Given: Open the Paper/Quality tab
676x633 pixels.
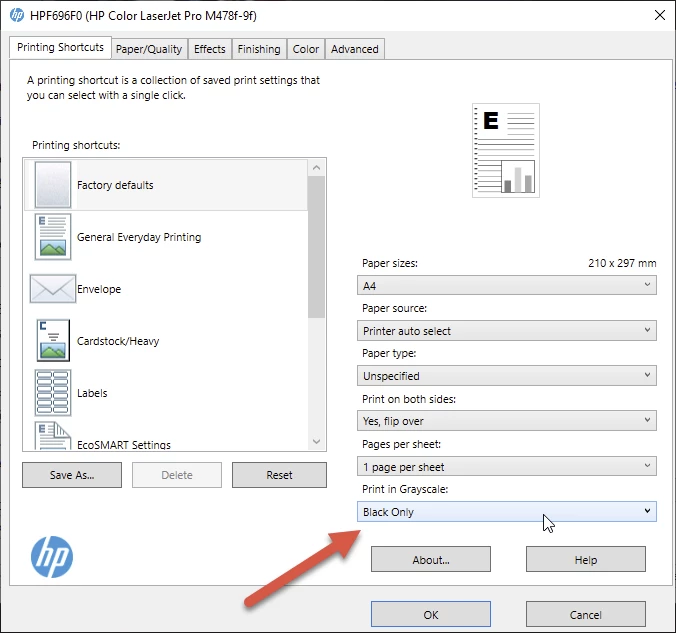Looking at the screenshot, I should coord(149,49).
